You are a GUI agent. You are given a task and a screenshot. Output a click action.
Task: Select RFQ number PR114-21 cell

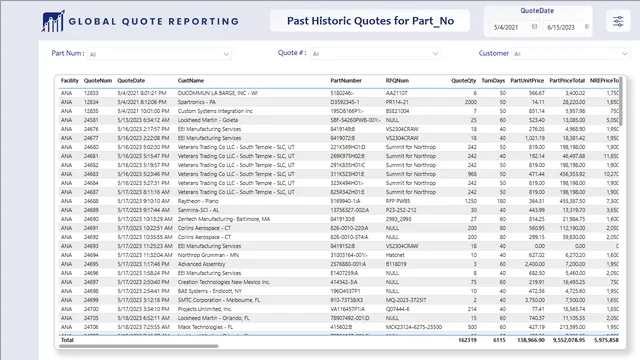pyautogui.click(x=397, y=102)
